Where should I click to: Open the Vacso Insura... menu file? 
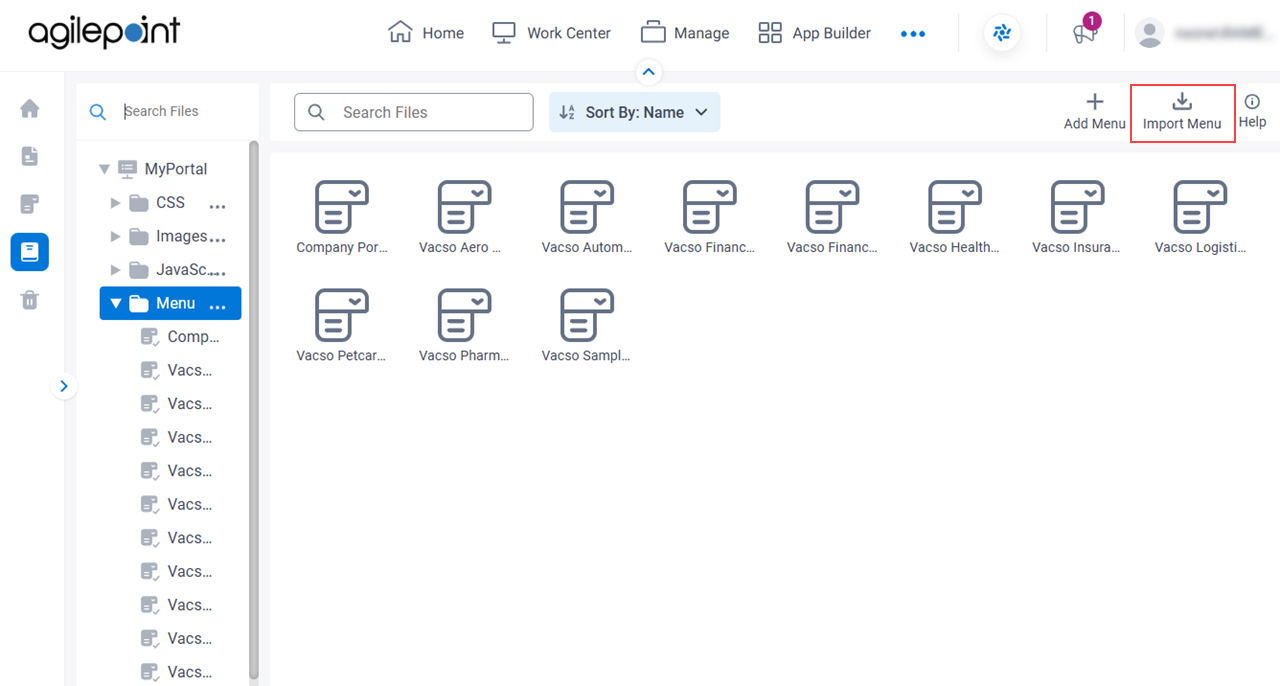[1078, 218]
